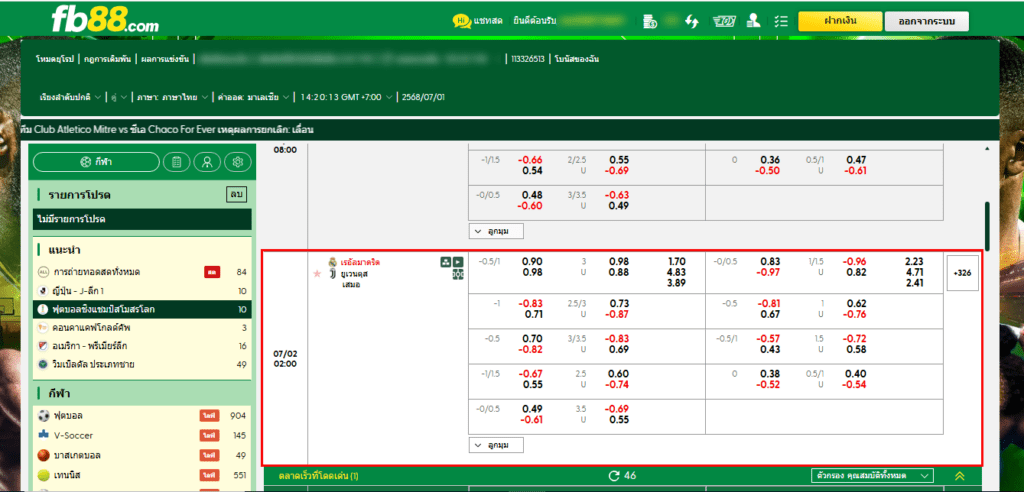Open the cash voucher icon in header

[x=724, y=21]
